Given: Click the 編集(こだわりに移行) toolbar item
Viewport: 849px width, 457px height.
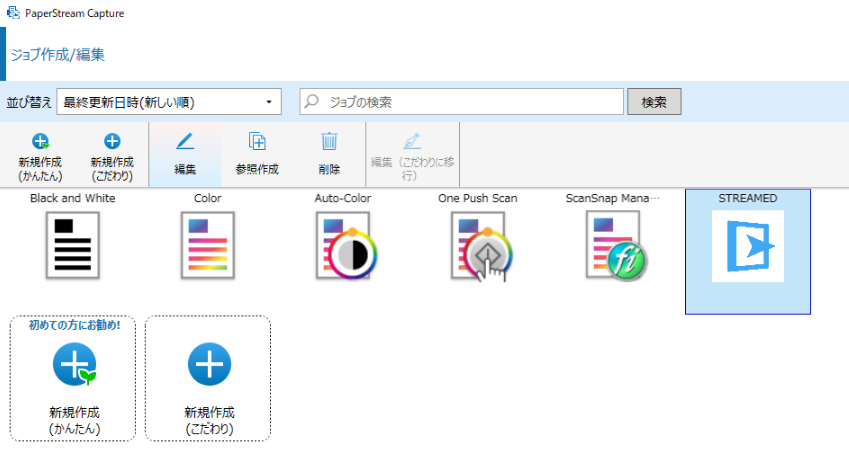Looking at the screenshot, I should click(411, 154).
